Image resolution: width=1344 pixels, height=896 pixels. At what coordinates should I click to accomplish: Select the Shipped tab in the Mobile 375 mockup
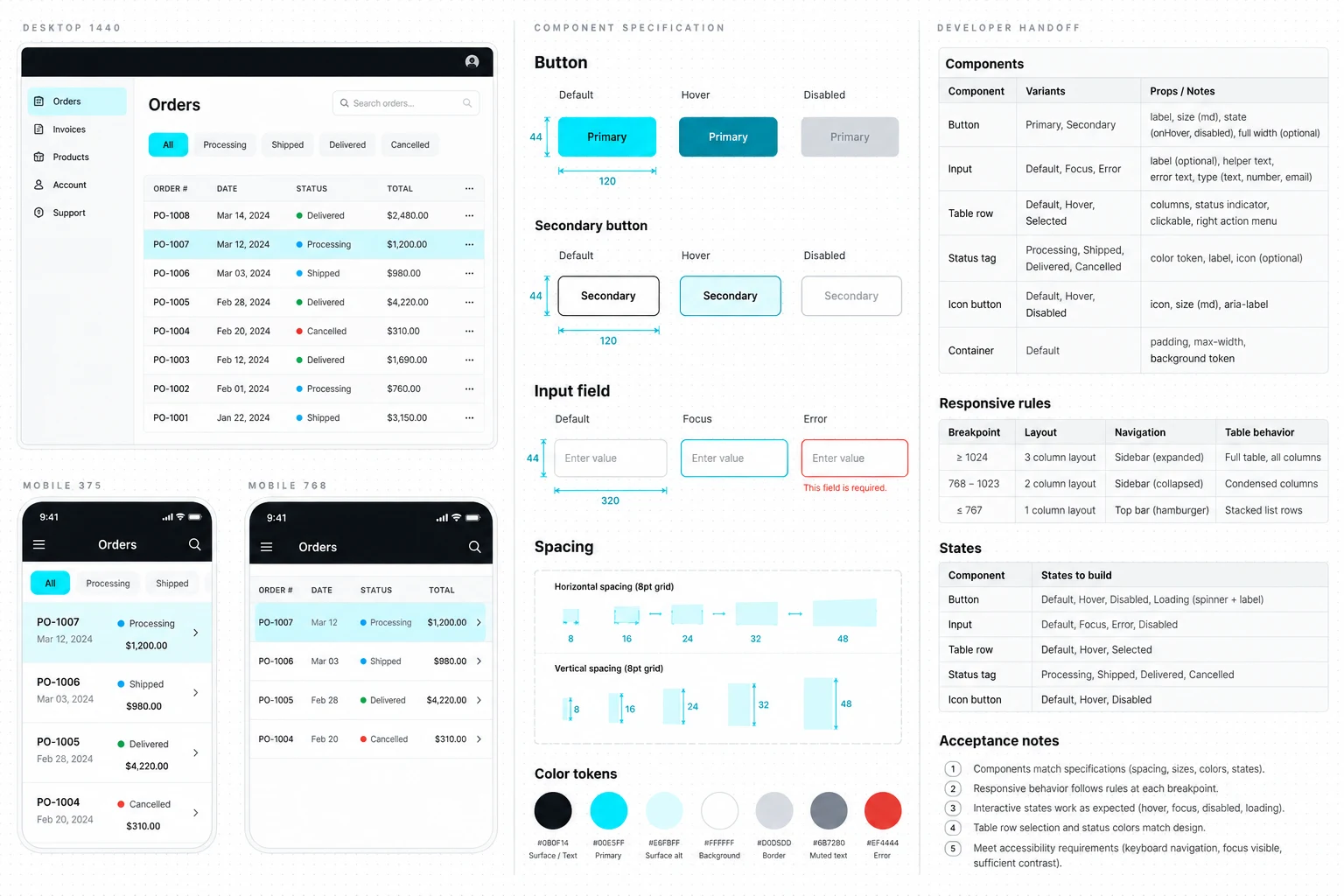pyautogui.click(x=172, y=584)
